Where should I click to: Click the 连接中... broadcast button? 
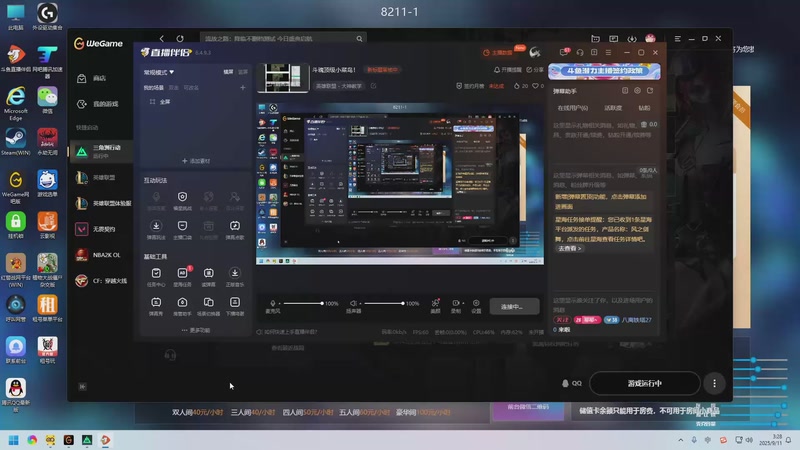point(514,306)
